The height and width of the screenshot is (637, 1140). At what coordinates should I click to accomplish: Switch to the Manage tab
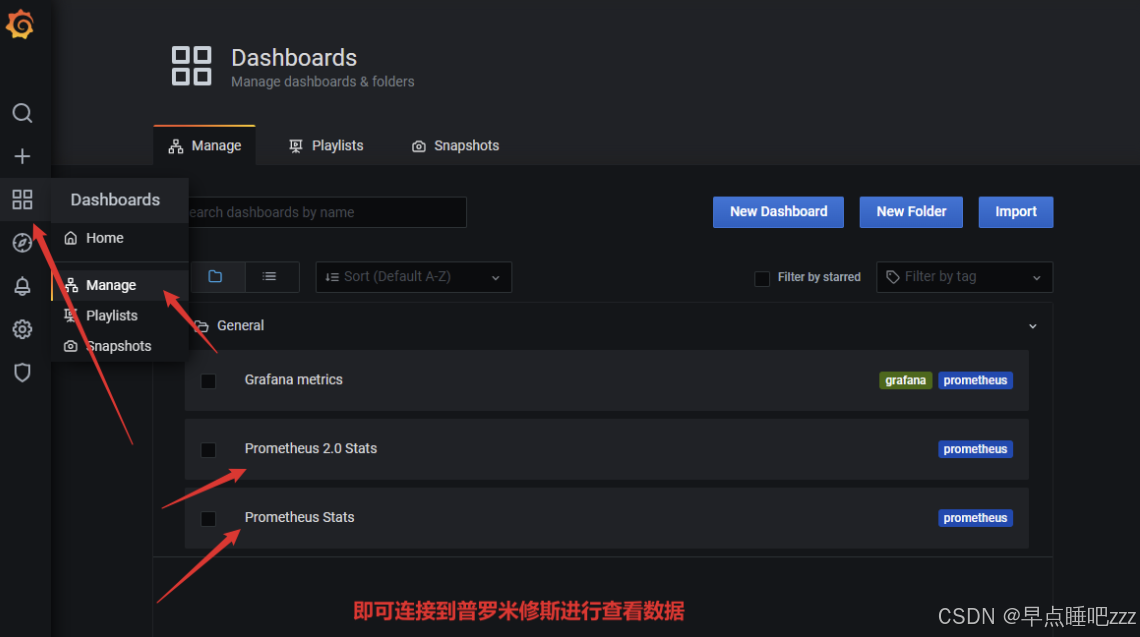(204, 145)
